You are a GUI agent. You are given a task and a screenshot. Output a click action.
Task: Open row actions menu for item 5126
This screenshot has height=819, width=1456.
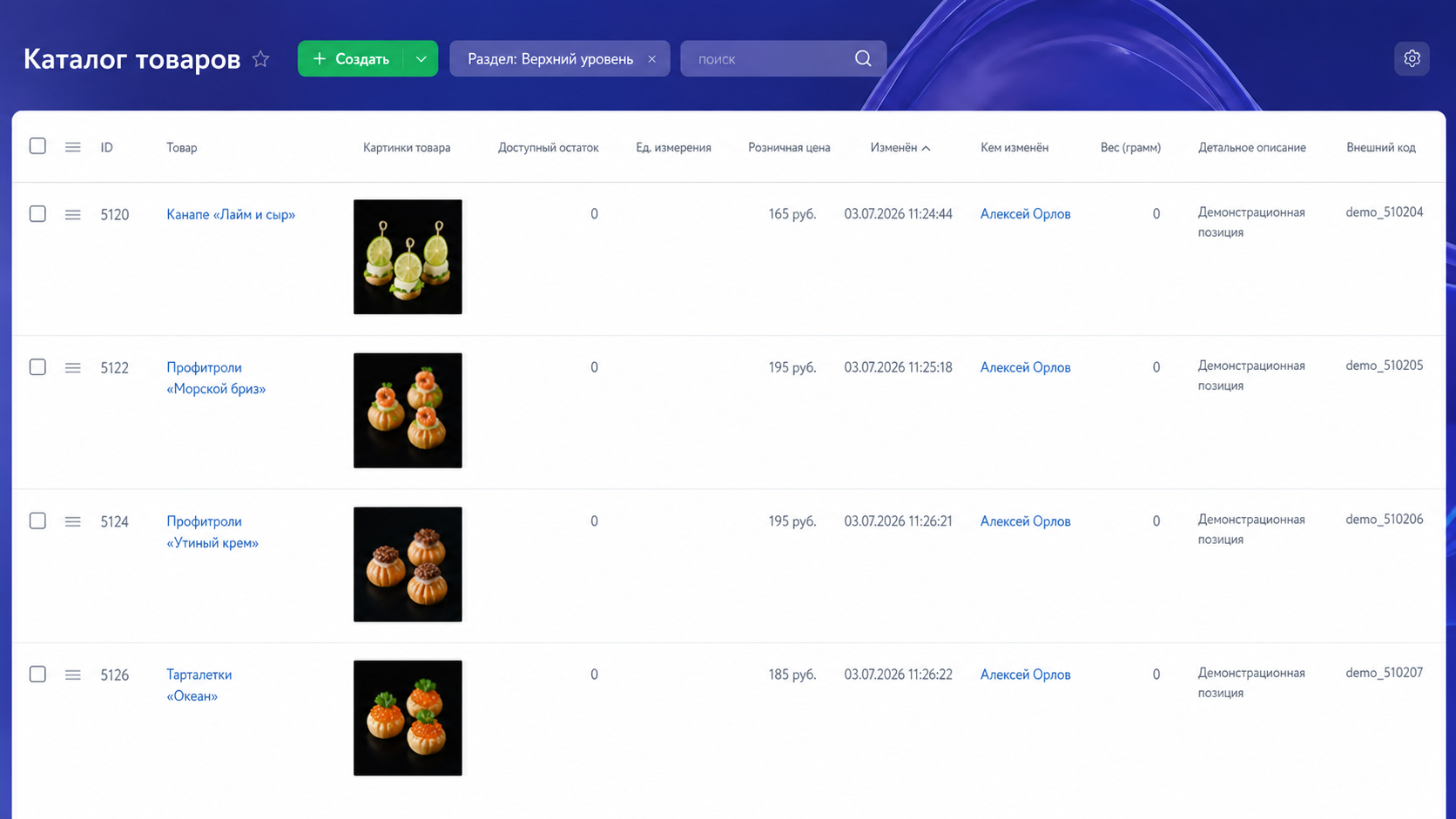pos(72,675)
